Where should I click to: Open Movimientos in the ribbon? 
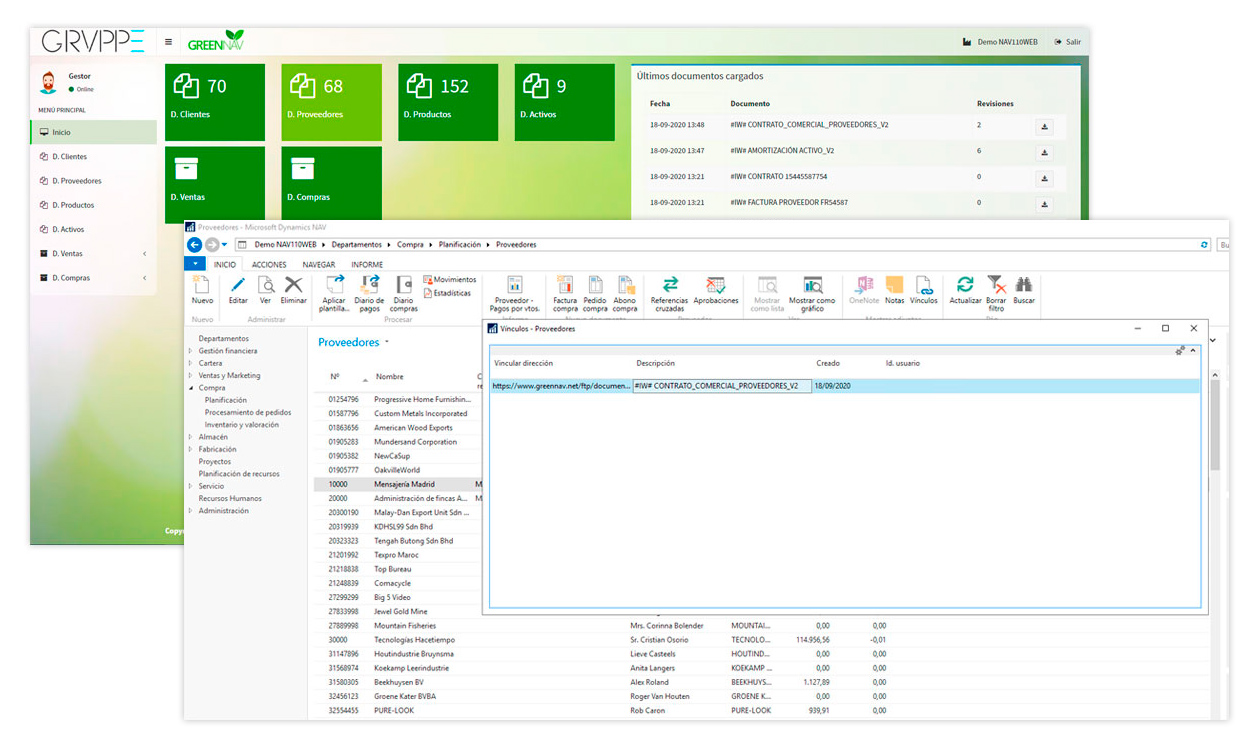pyautogui.click(x=450, y=280)
